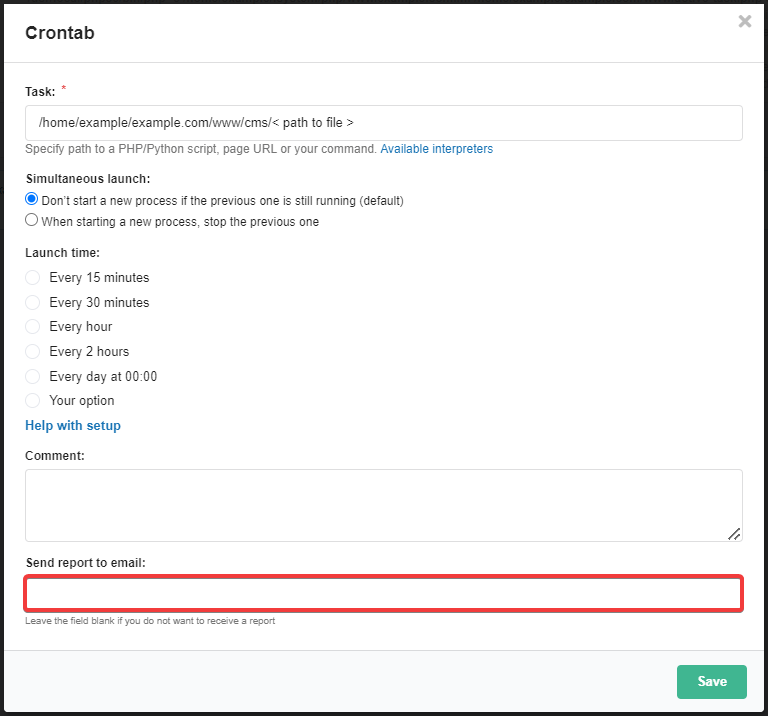
Task: Open the Help with setup link
Action: click(x=73, y=425)
